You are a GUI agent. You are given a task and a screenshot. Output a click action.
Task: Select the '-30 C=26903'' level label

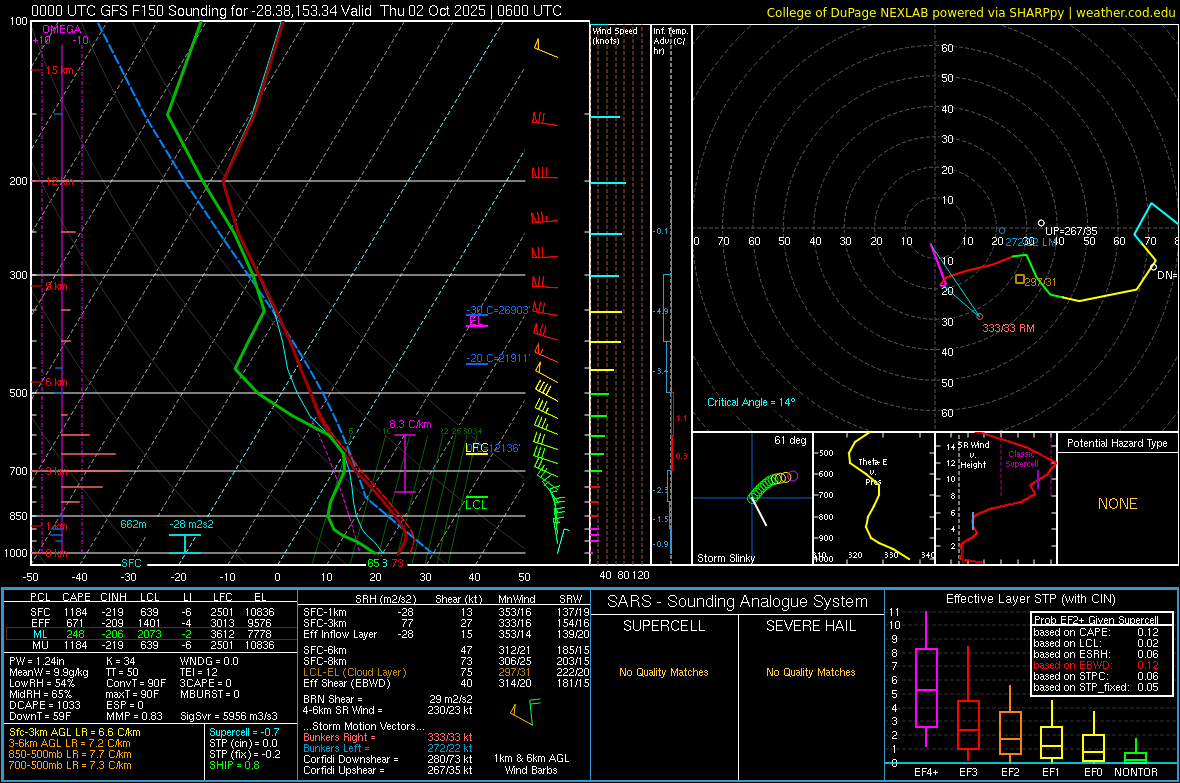[x=497, y=310]
